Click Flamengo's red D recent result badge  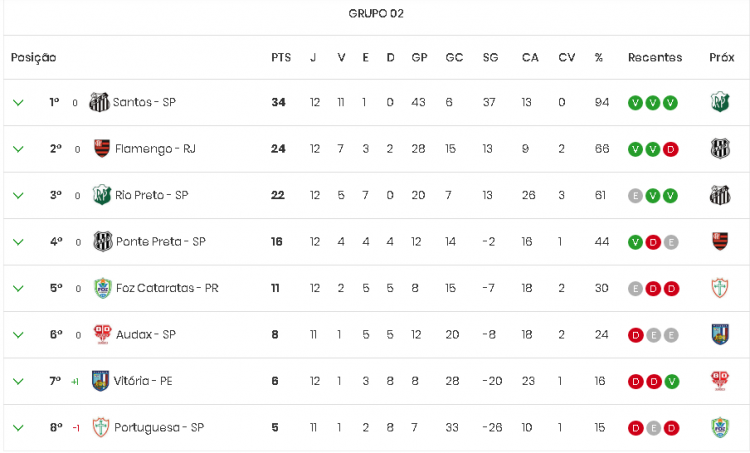pyautogui.click(x=671, y=149)
